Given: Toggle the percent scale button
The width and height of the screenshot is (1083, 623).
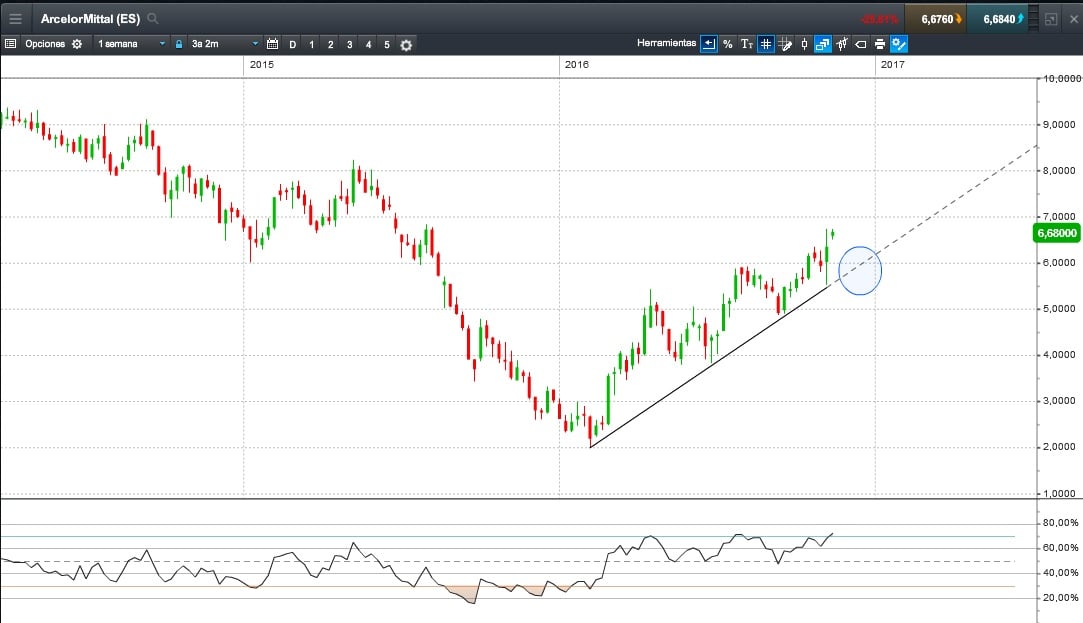Looking at the screenshot, I should [x=727, y=44].
